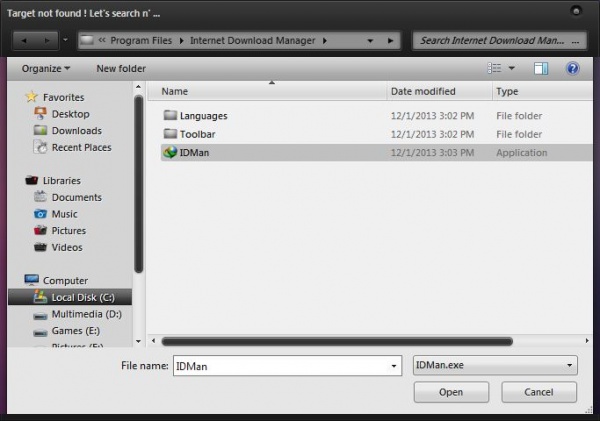Select the Toolbar folder

(x=197, y=134)
